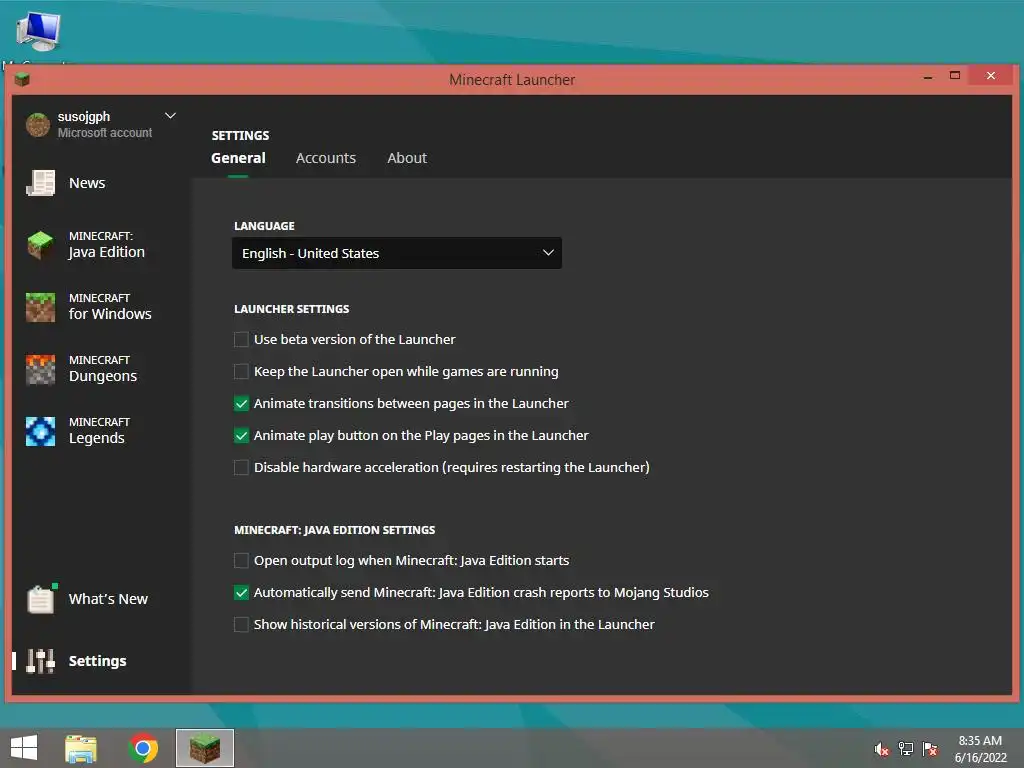Check Keep the Launcher open while games run
This screenshot has height=768, width=1024.
(x=241, y=372)
